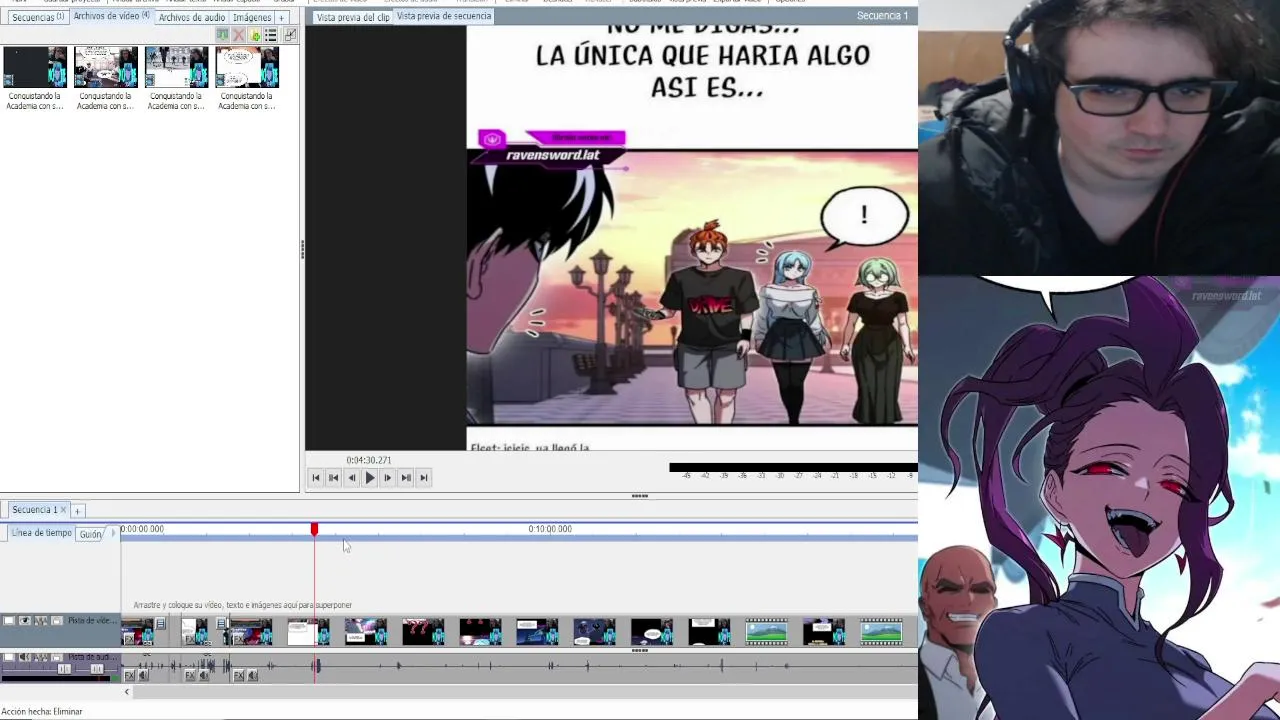Click timeline clip with red question marks
Viewport: 1280px width, 720px height.
[x=423, y=632]
